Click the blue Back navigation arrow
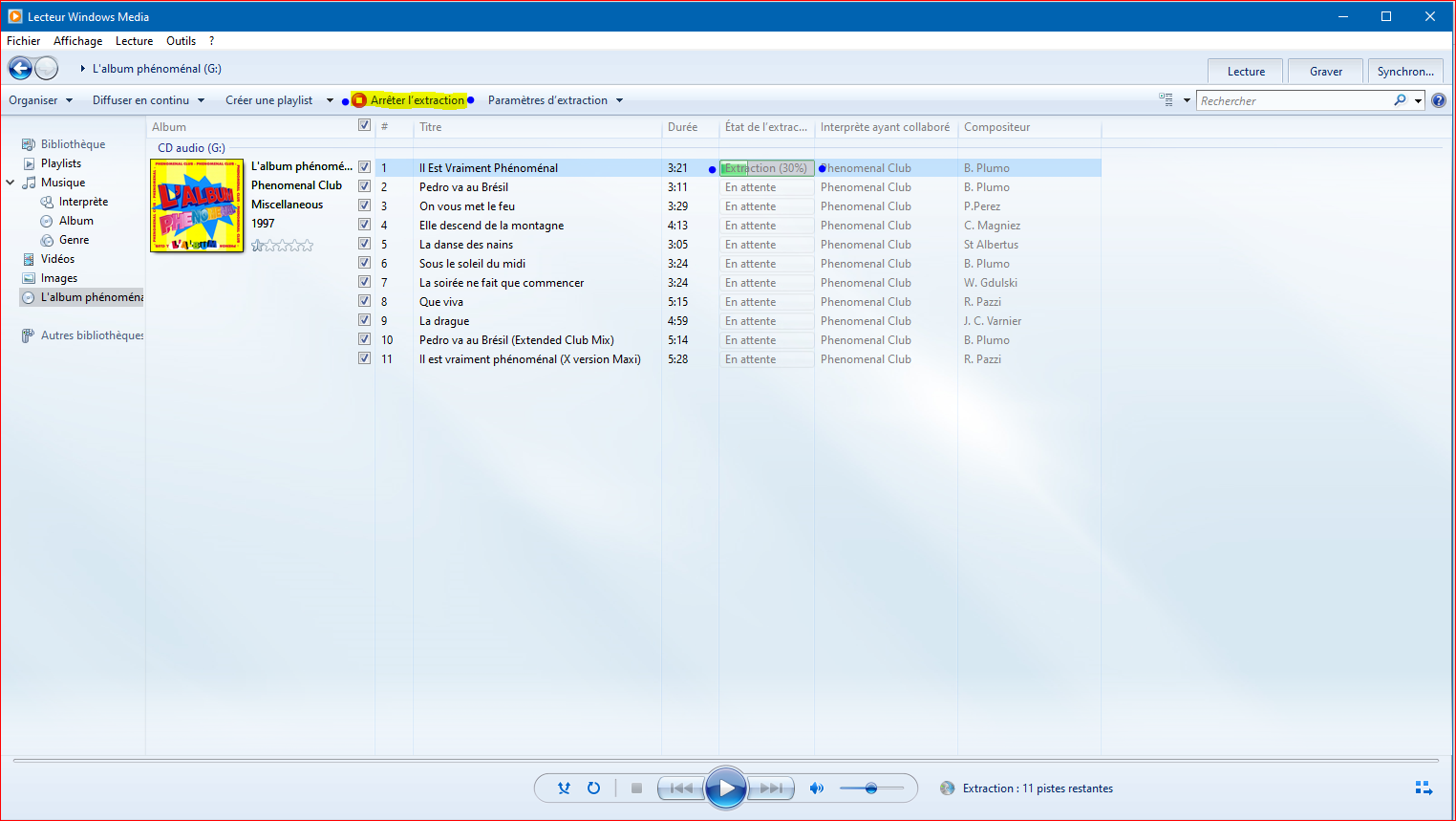Viewport: 1456px width, 821px height. [20, 68]
